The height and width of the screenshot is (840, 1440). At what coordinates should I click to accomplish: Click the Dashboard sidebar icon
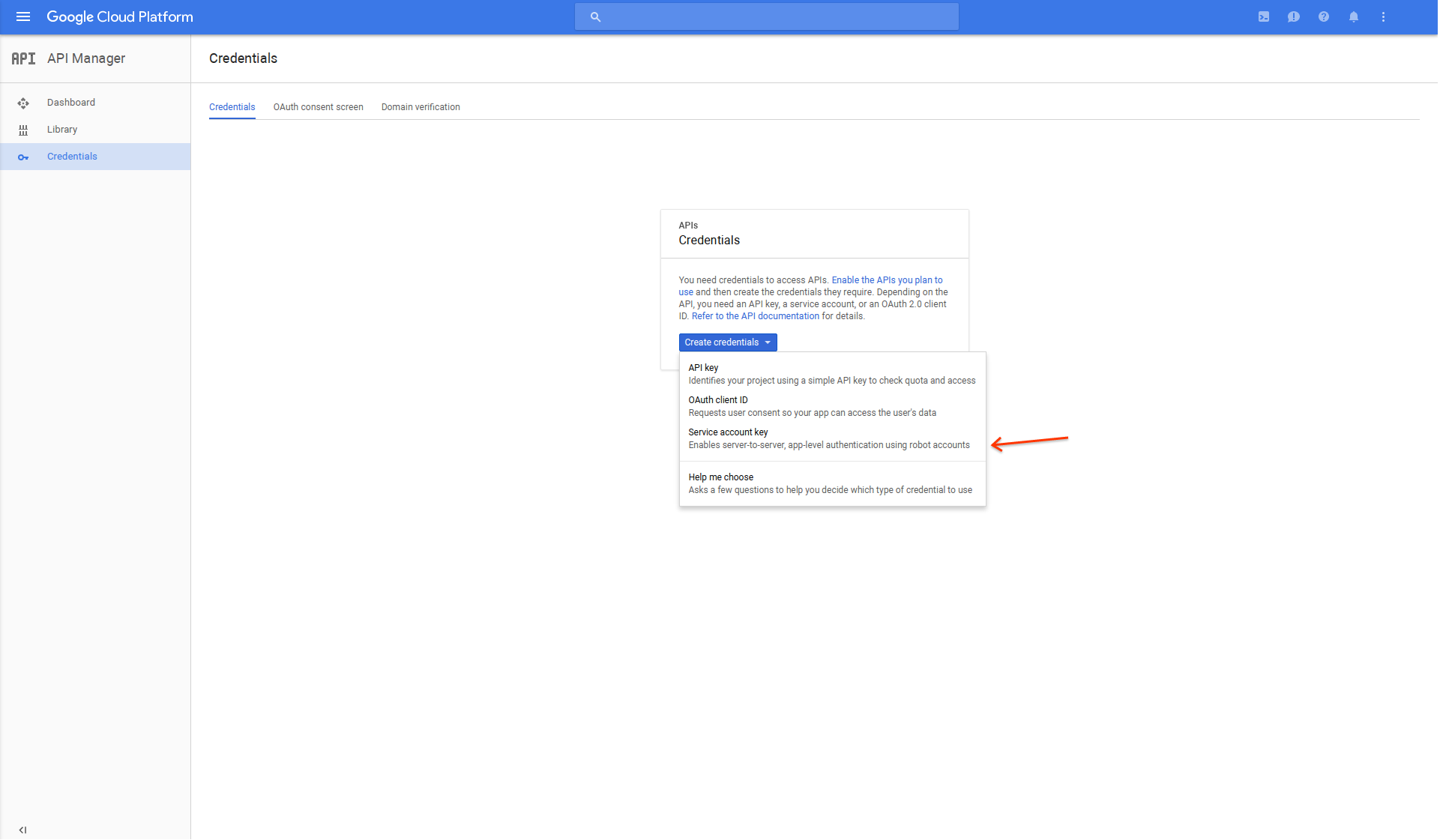(x=23, y=103)
